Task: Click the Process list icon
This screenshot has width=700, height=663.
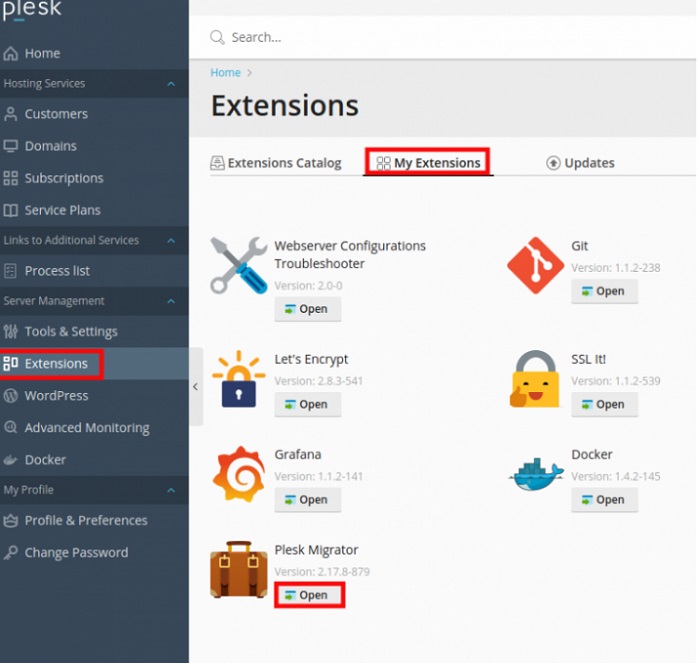Action: [11, 271]
